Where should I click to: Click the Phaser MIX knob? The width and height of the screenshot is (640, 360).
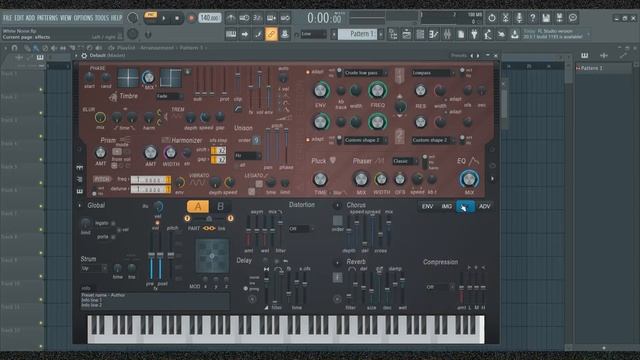360,179
